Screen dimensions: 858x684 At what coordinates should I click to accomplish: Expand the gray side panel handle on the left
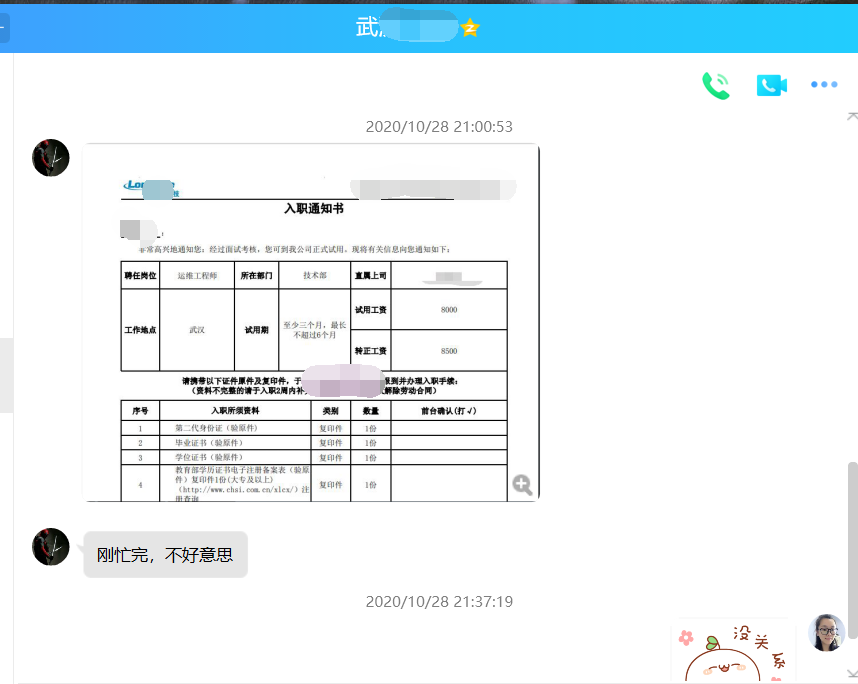6,375
